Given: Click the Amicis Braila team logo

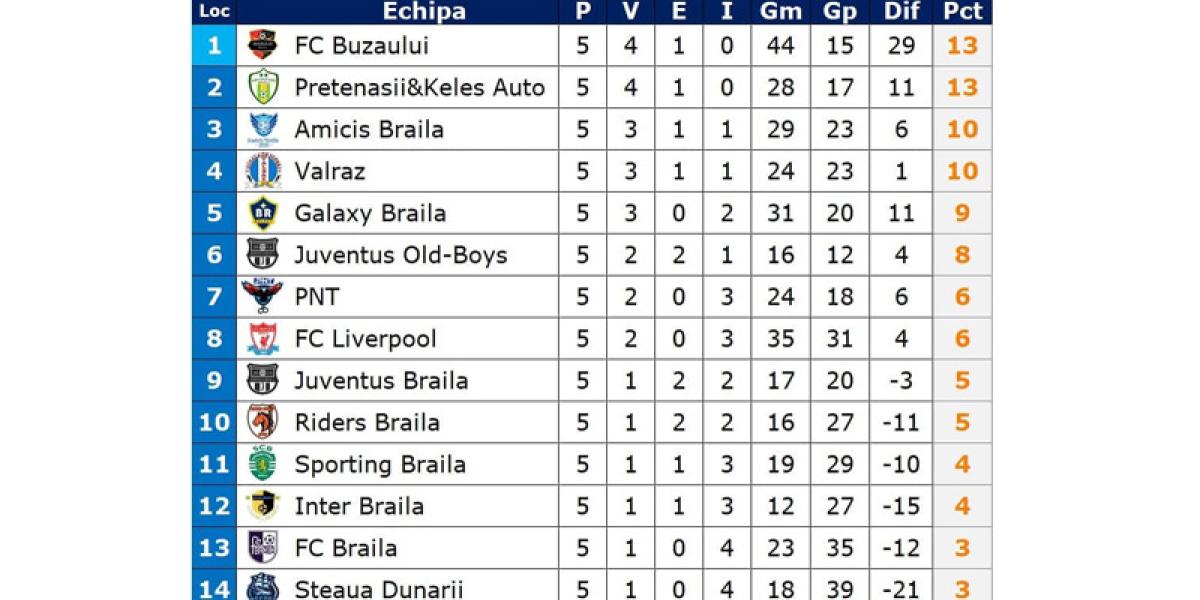Looking at the screenshot, I should click(262, 129).
